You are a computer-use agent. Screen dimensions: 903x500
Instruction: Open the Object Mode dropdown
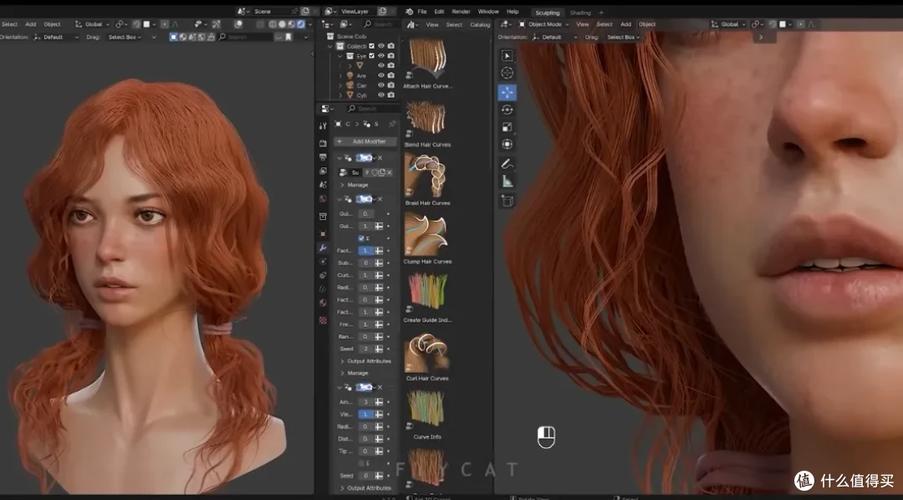[544, 24]
